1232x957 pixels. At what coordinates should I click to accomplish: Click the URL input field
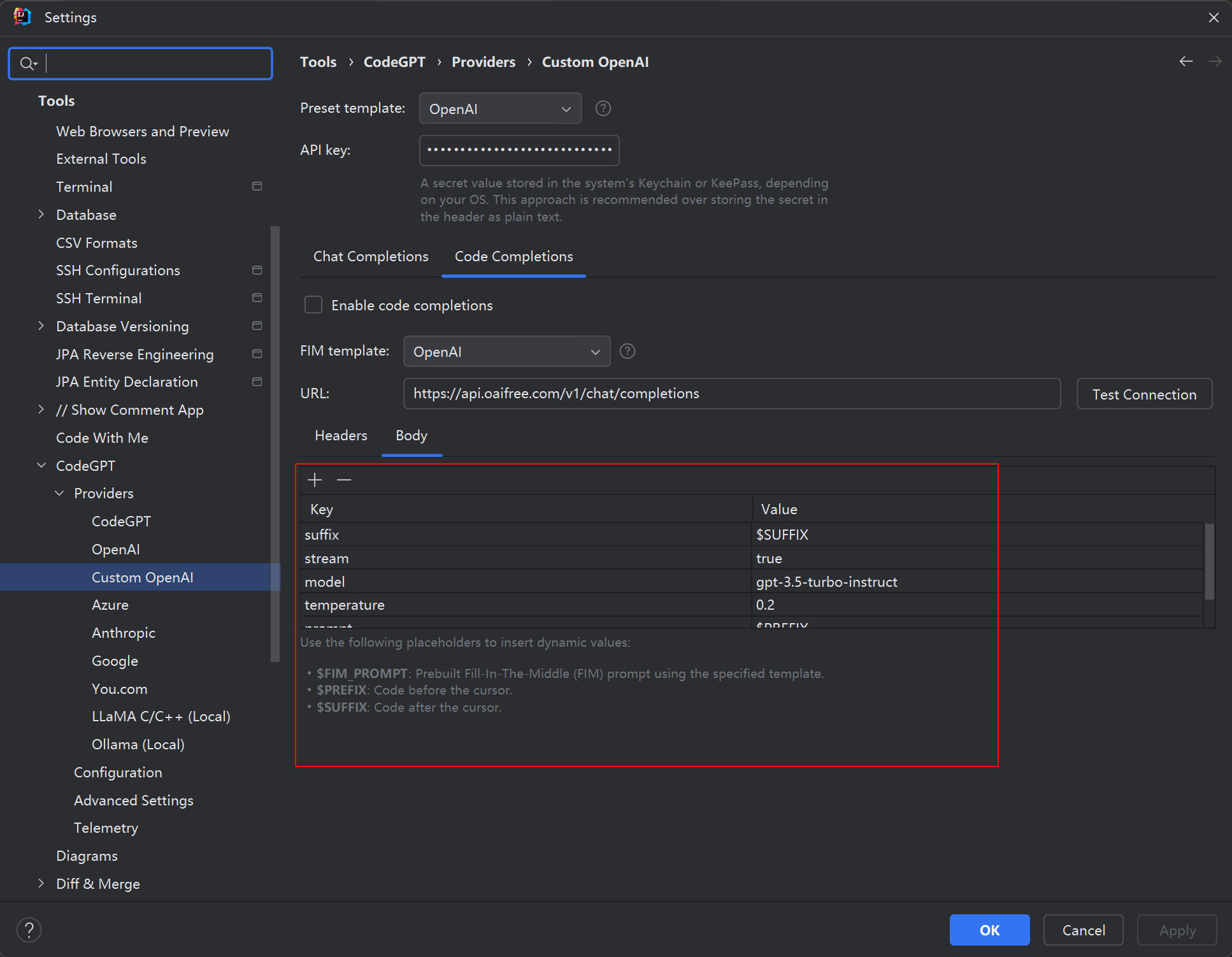click(732, 394)
